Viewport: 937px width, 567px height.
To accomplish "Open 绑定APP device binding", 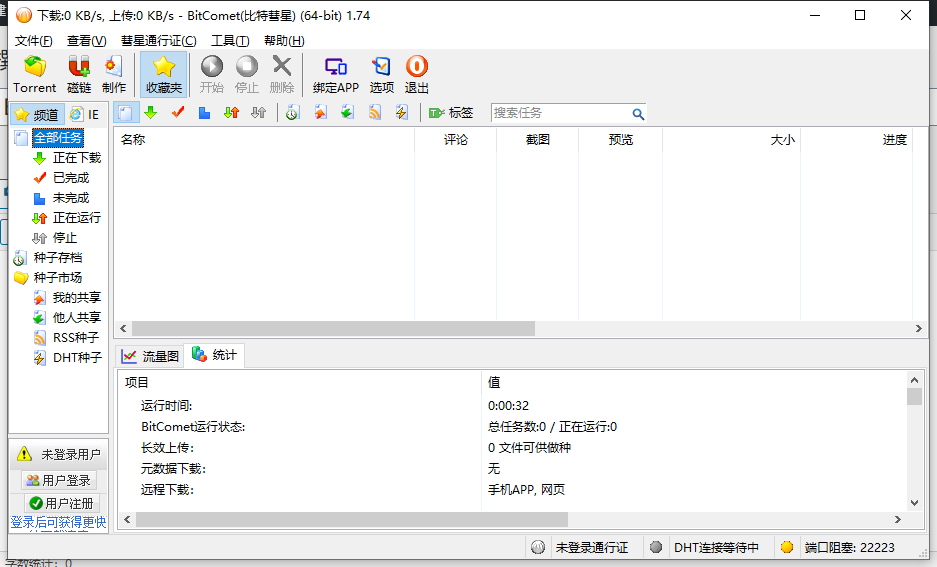I will [x=336, y=75].
